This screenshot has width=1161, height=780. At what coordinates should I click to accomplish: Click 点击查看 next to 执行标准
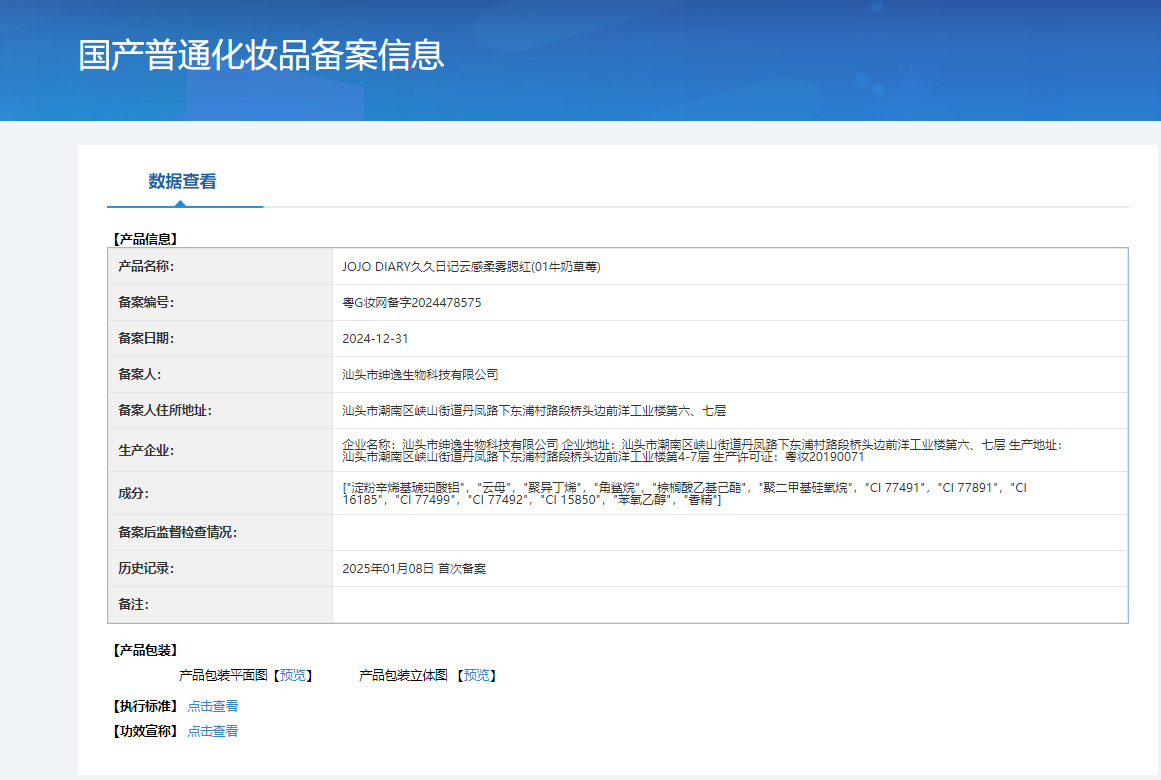tap(213, 706)
